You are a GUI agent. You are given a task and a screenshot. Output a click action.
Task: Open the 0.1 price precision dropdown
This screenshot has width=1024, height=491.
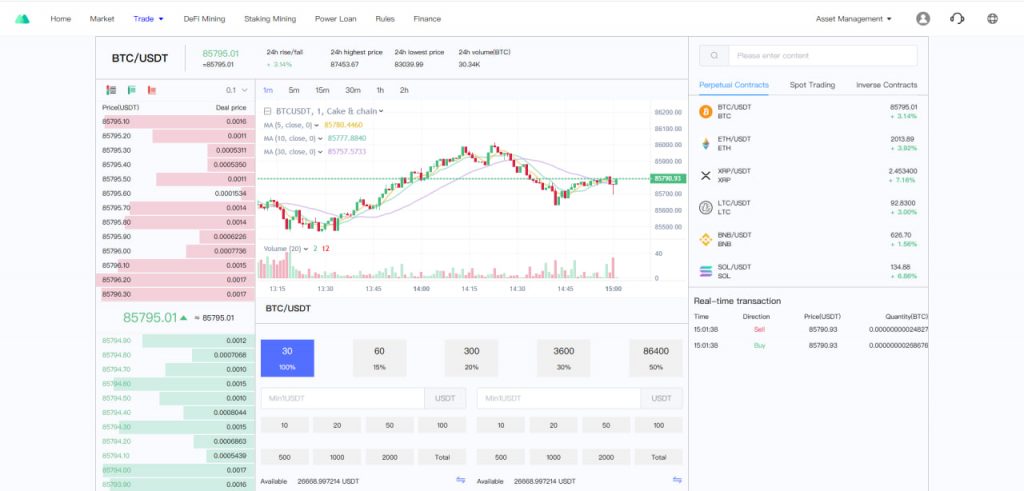tap(236, 90)
